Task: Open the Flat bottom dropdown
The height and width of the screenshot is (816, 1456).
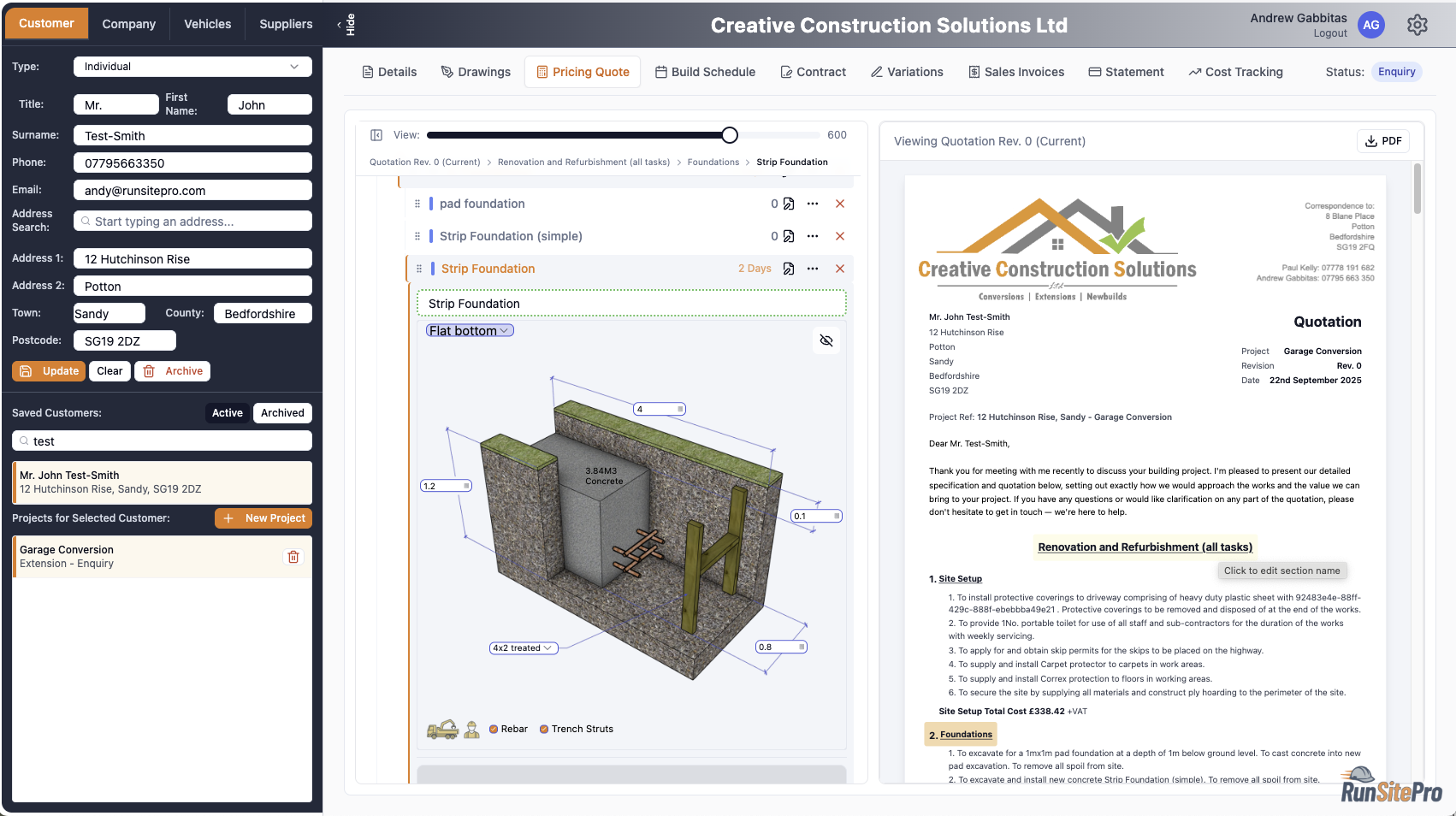Action: [x=470, y=331]
